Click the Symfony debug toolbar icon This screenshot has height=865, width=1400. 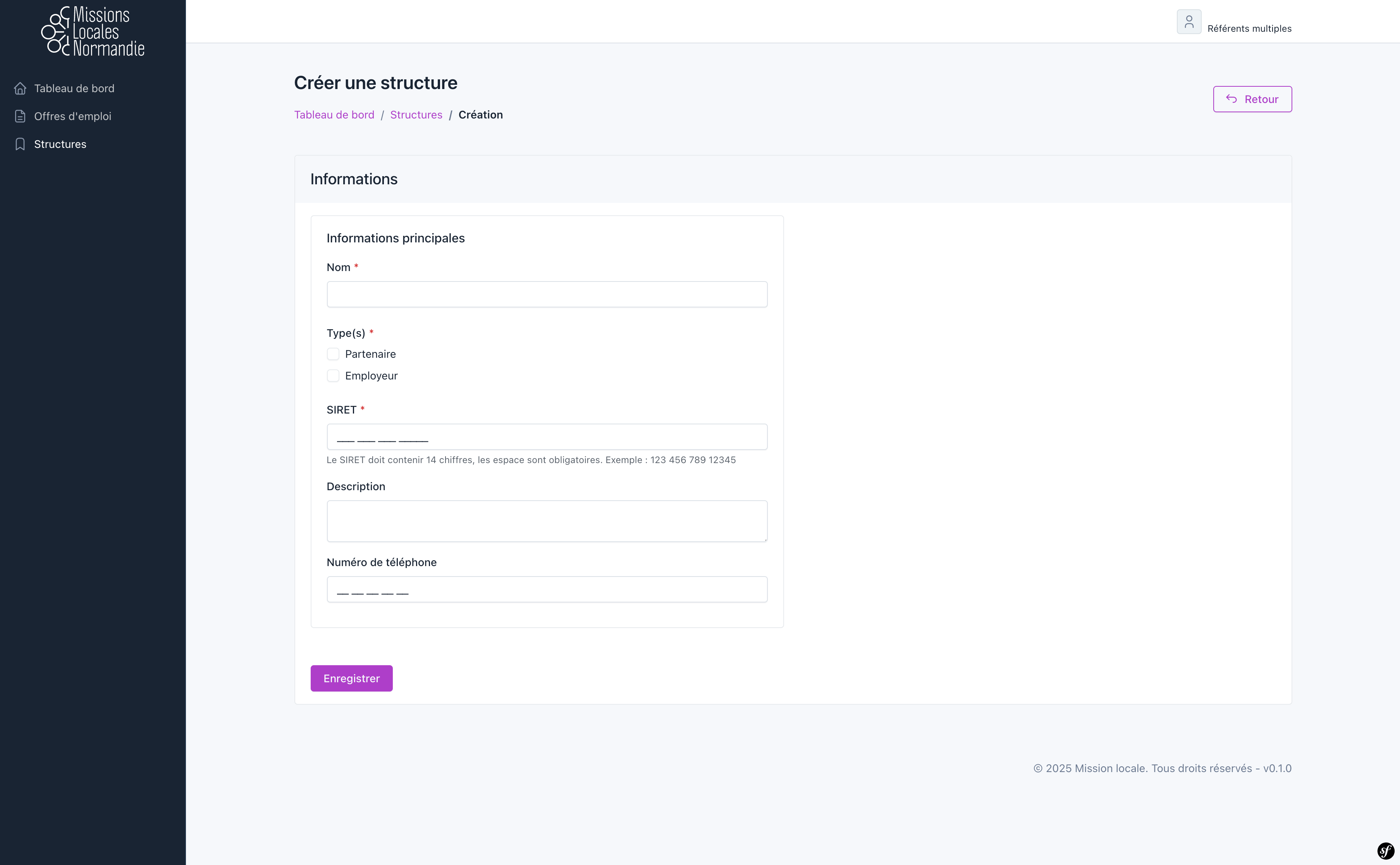(x=1386, y=851)
